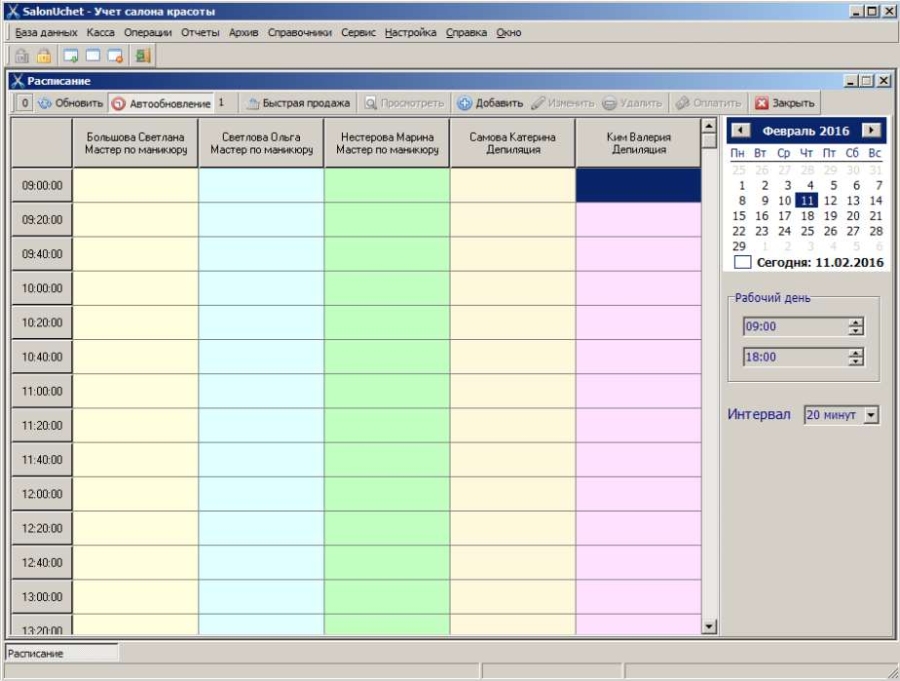This screenshot has height=681, width=900.
Task: Click the blank window icon in main toolbar
Action: click(x=92, y=56)
